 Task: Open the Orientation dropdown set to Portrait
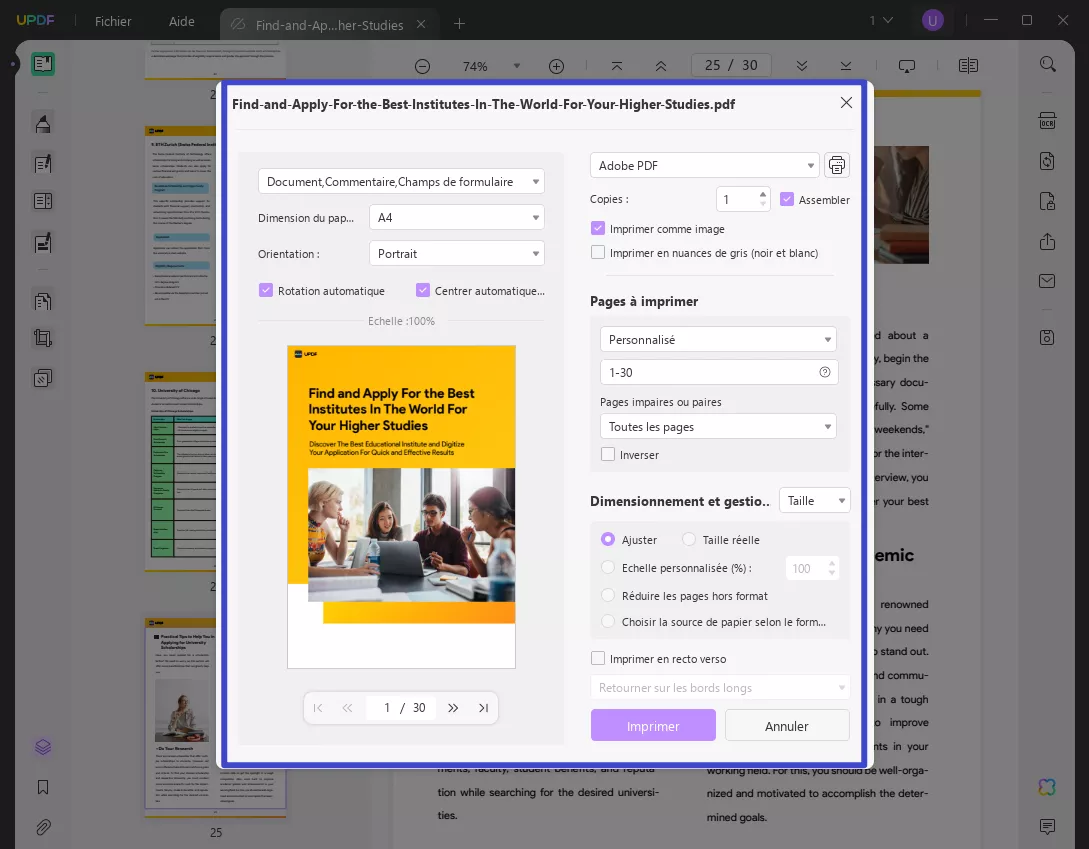pyautogui.click(x=457, y=253)
